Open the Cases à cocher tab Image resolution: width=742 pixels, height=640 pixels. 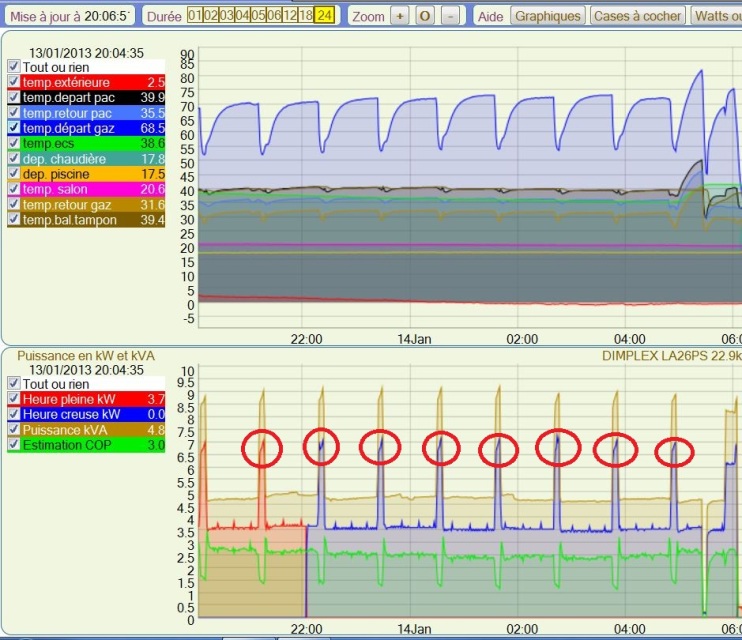637,16
